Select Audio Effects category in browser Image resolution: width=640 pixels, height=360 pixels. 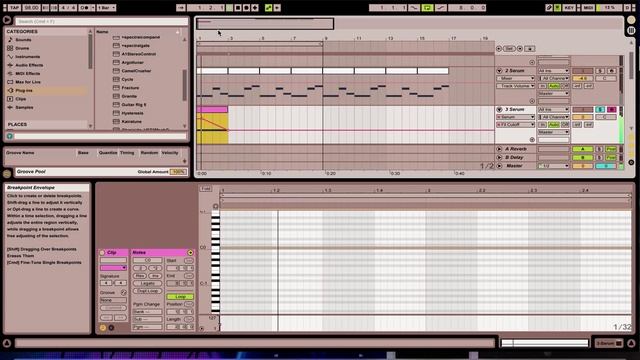coord(29,65)
